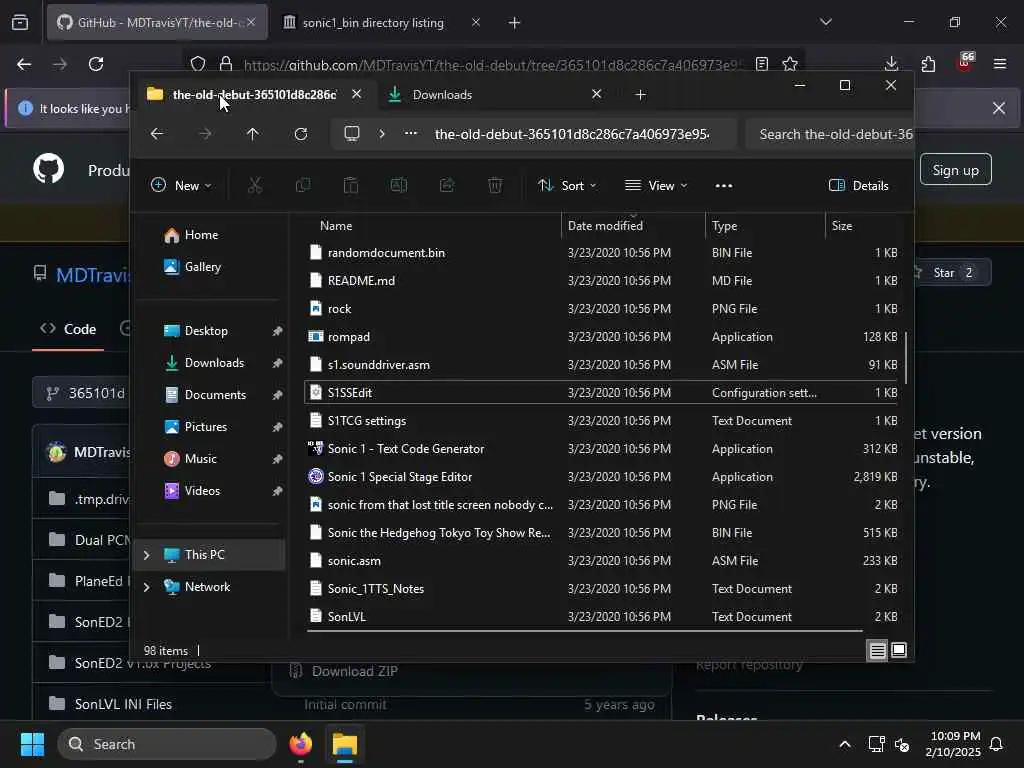Expand the This PC tree node
The height and width of the screenshot is (768, 1024).
pos(146,555)
